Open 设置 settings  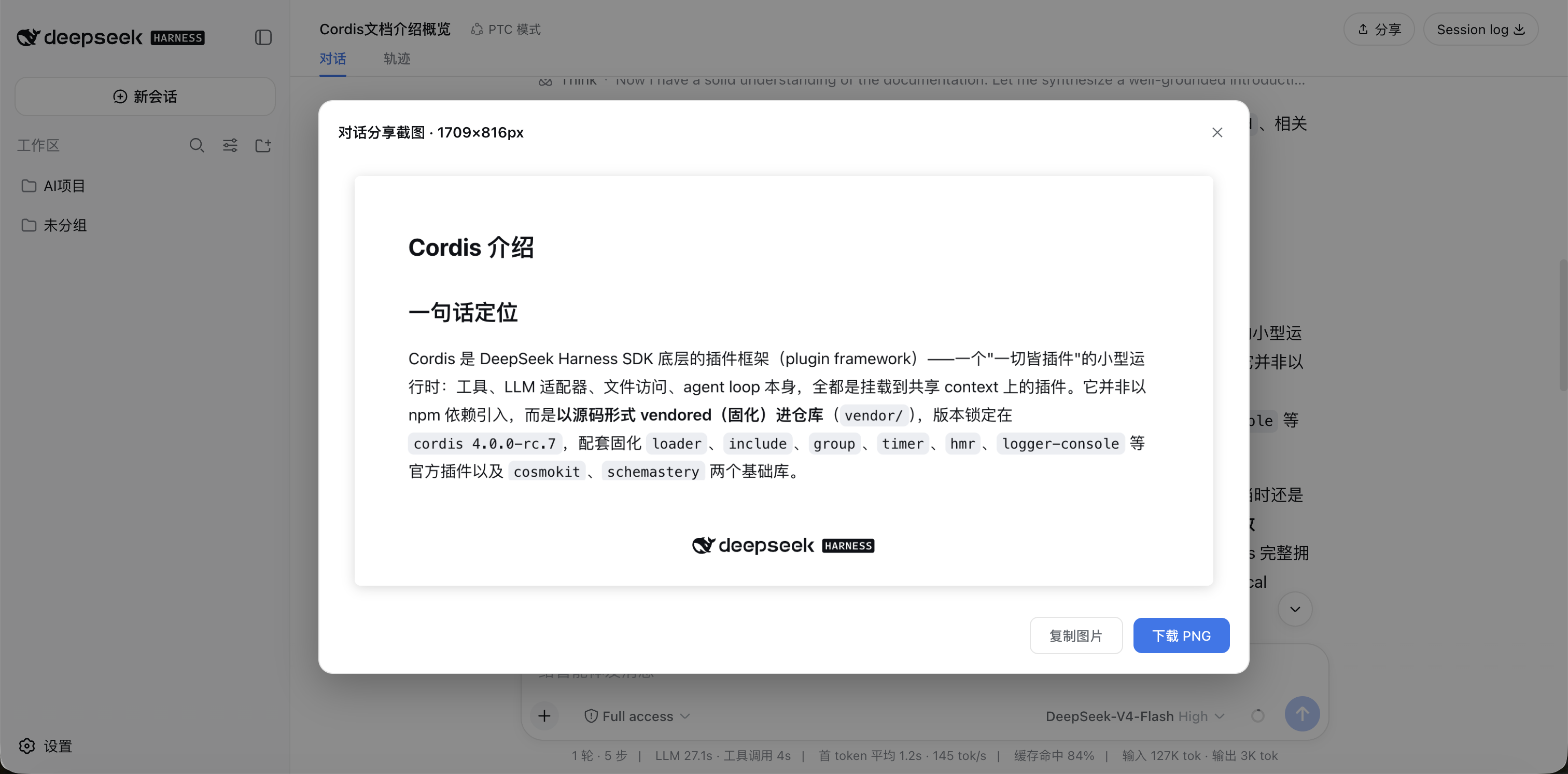(46, 746)
